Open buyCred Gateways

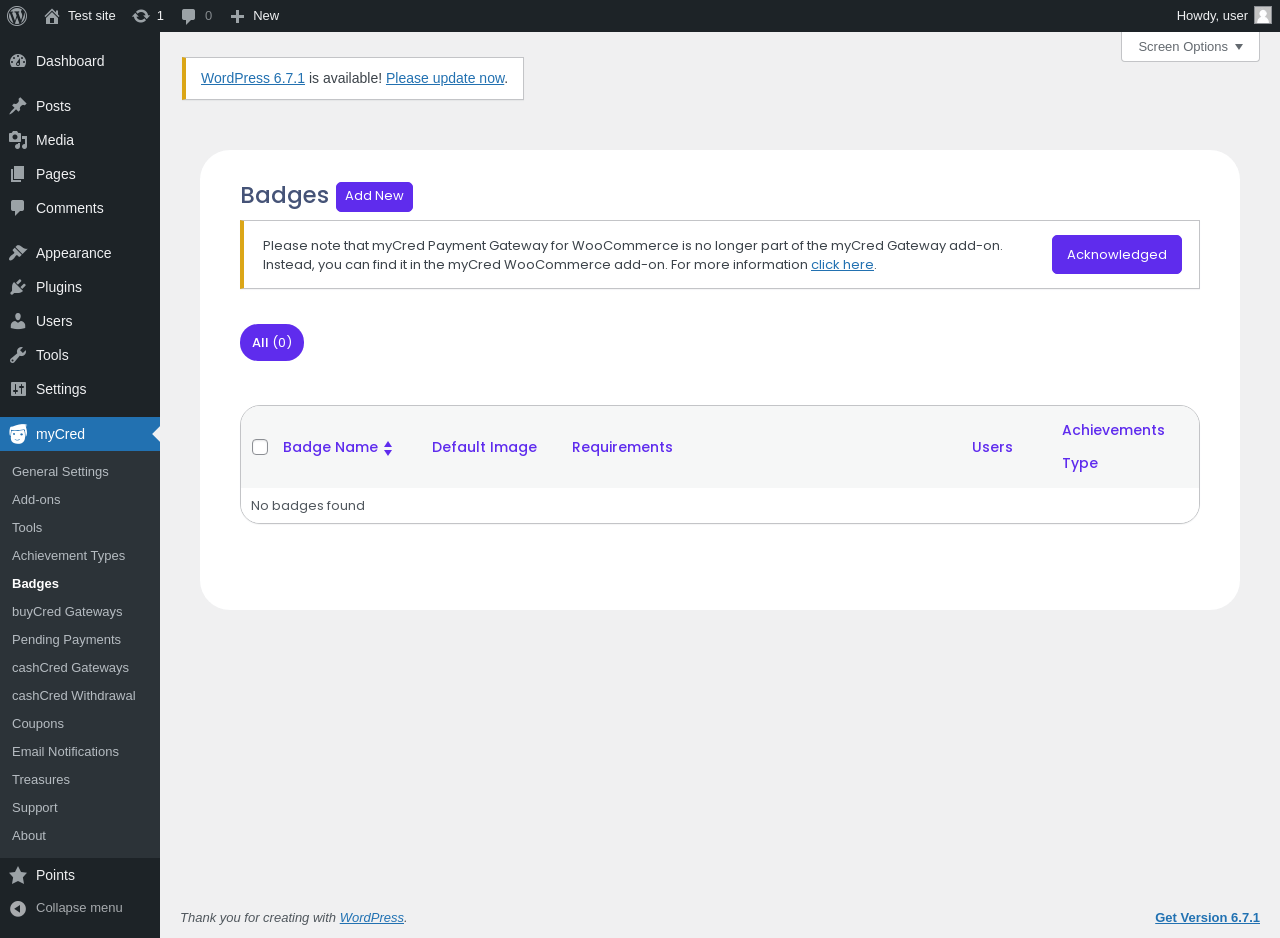click(x=67, y=611)
